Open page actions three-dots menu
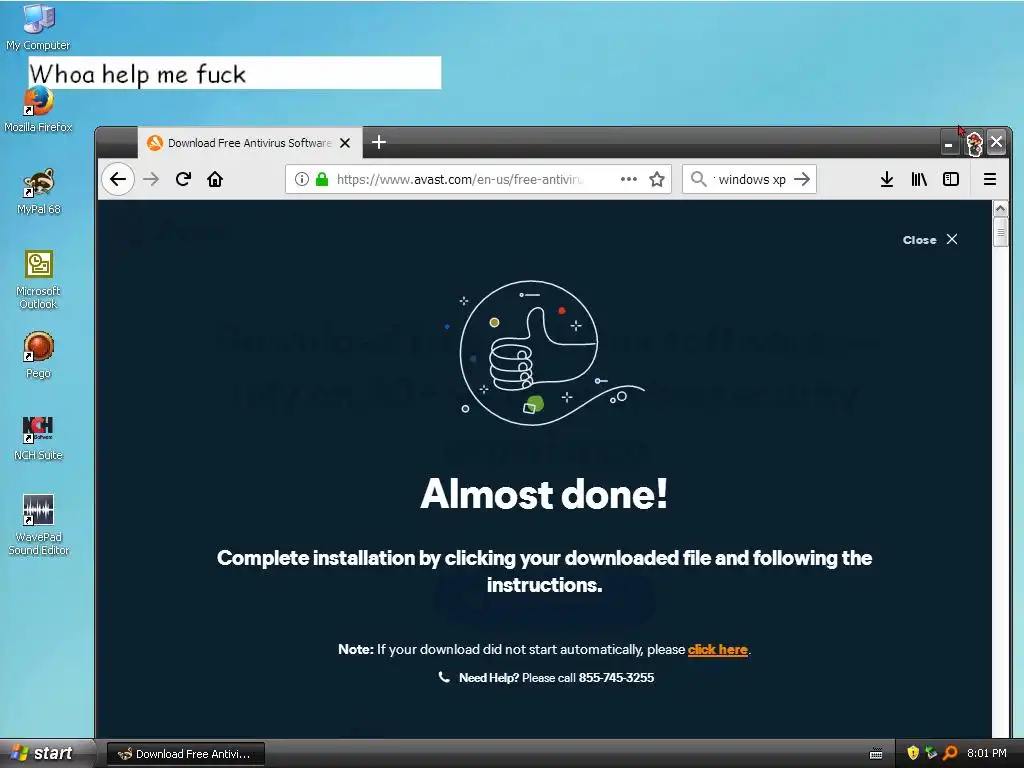The width and height of the screenshot is (1024, 768). point(628,179)
